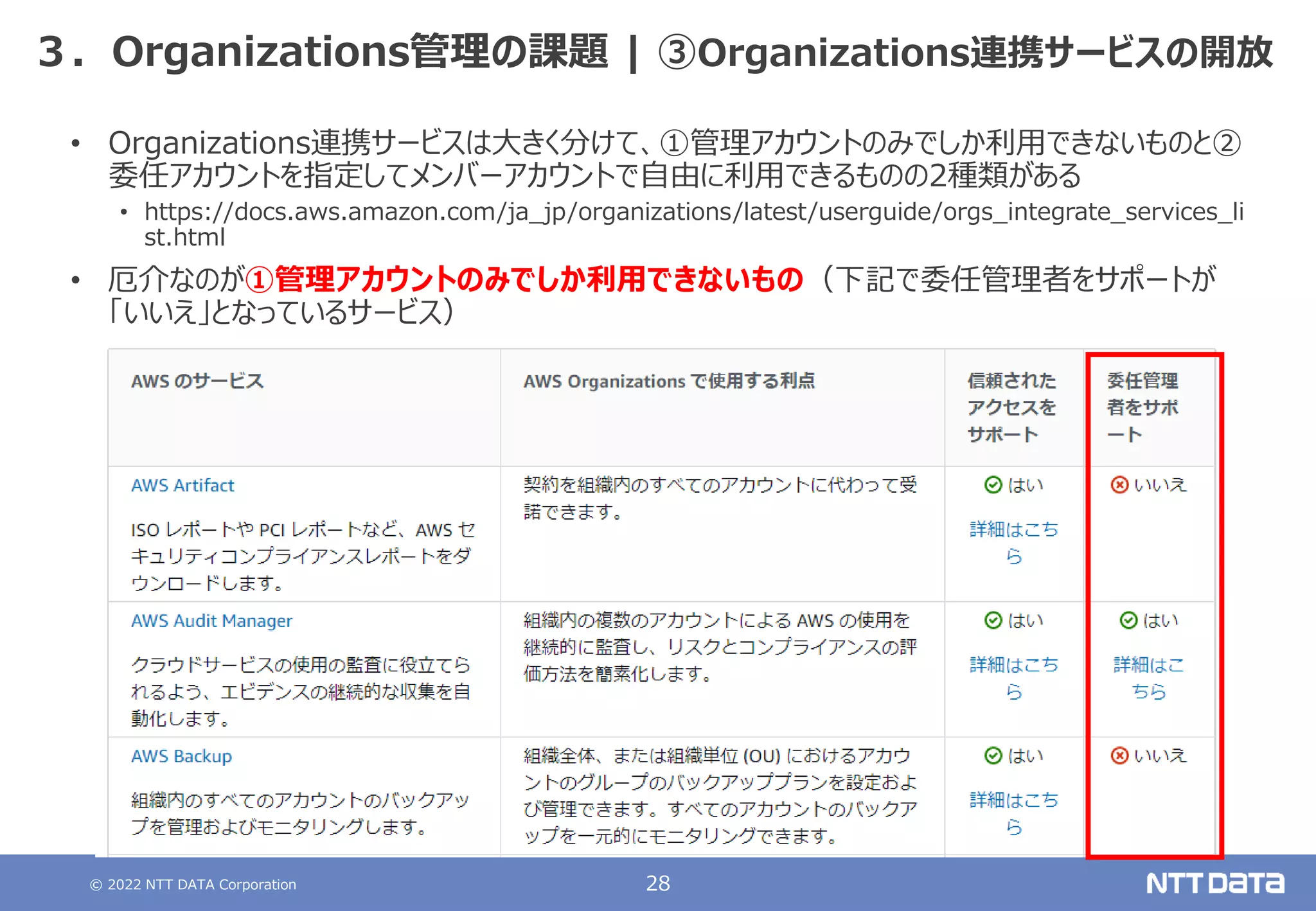Click the Audit Manager trusted access green check icon
Viewport: 1316px width, 911px height.
pos(993,621)
